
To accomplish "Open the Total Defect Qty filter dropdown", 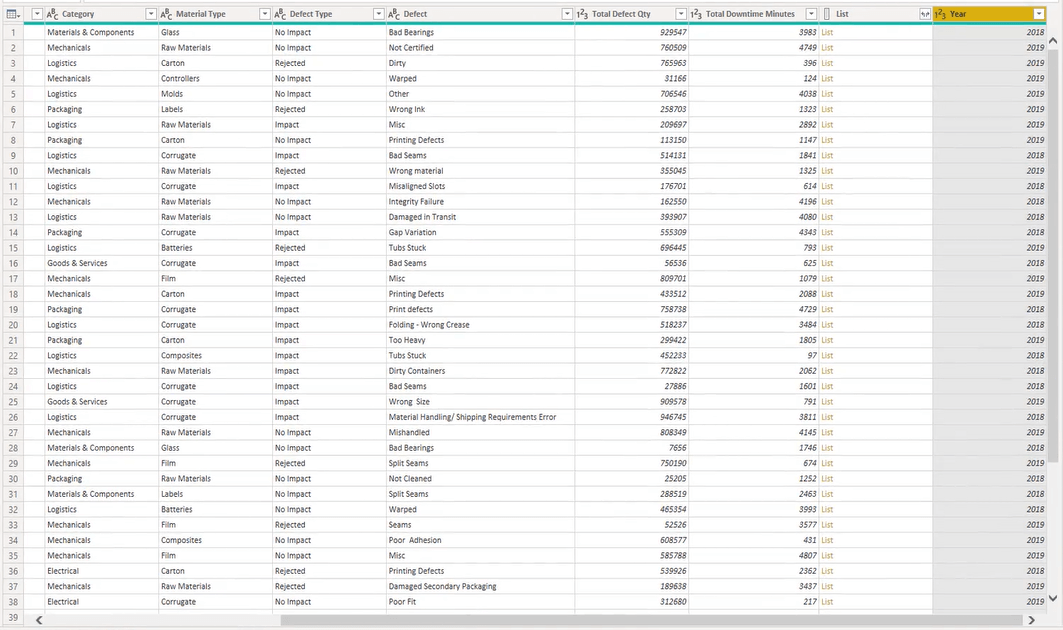I will [x=681, y=14].
